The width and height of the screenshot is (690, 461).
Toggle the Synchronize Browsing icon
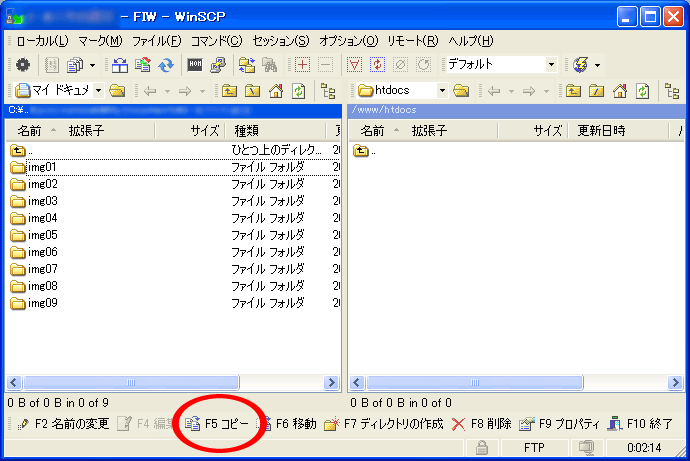coord(247,65)
